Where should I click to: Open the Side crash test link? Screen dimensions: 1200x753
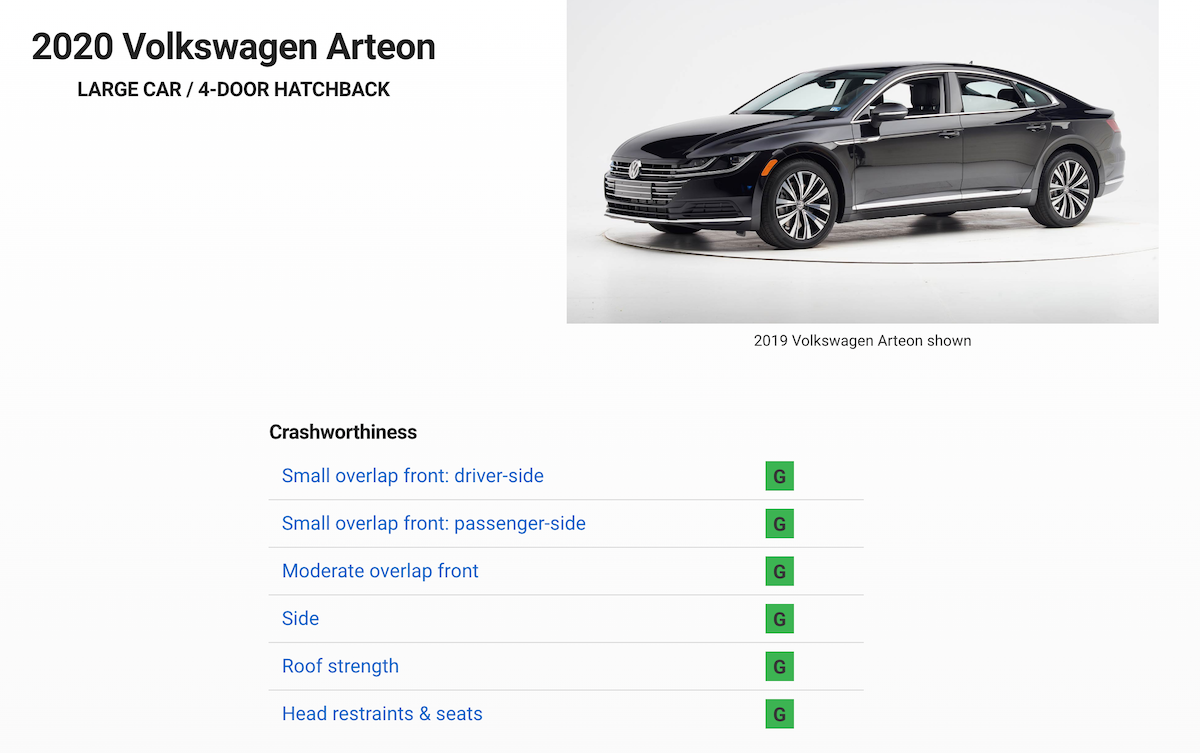[300, 619]
